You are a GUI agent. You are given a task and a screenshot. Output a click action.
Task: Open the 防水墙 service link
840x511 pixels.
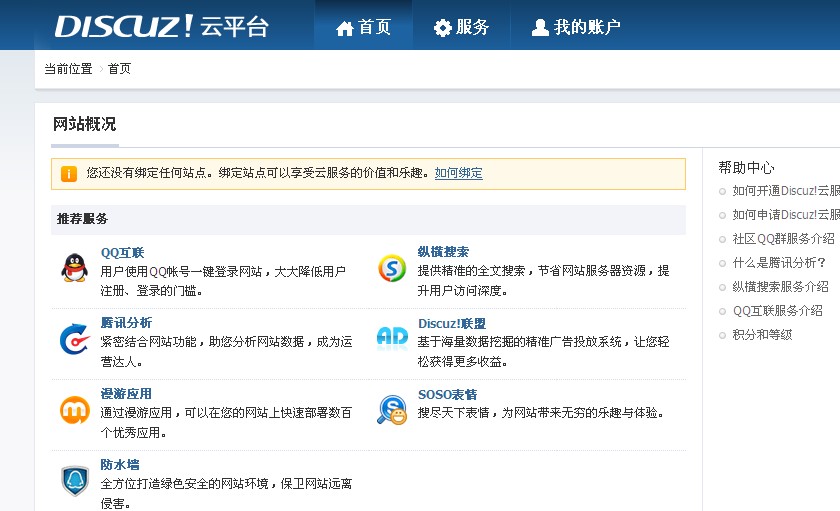pos(120,464)
